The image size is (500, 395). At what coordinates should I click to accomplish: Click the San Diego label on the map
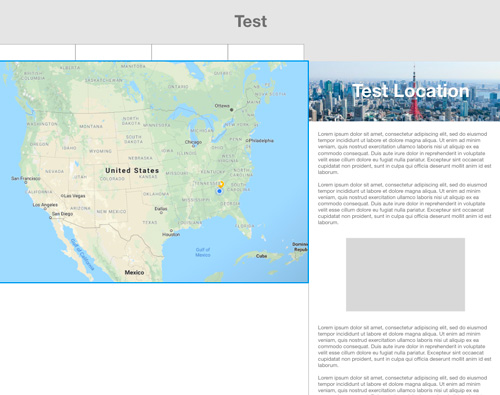click(62, 214)
